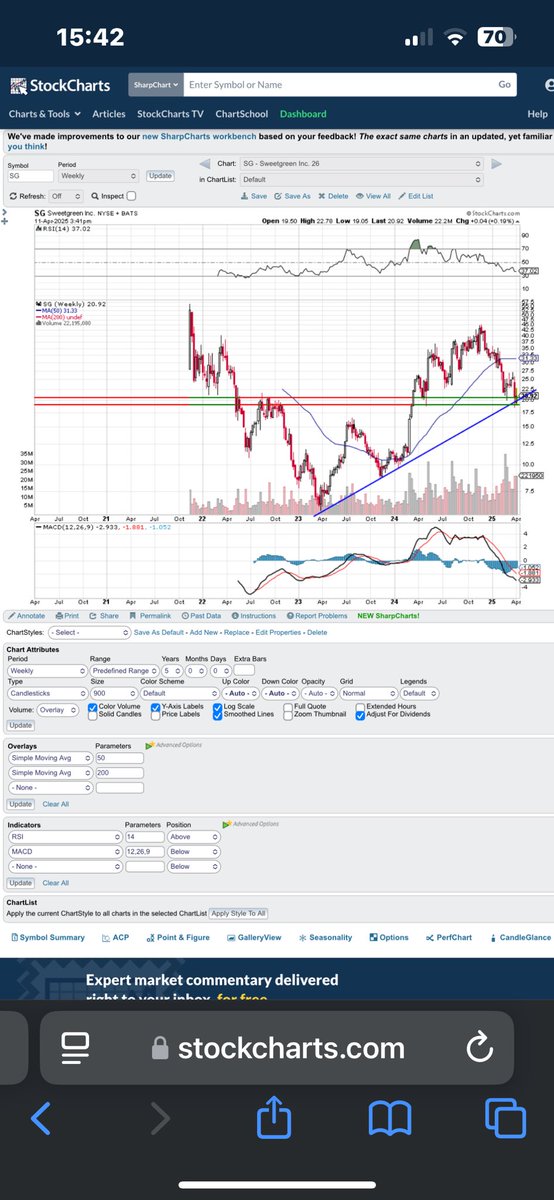Open StockCharts TV menu item
This screenshot has width=554, height=1200.
(x=170, y=114)
